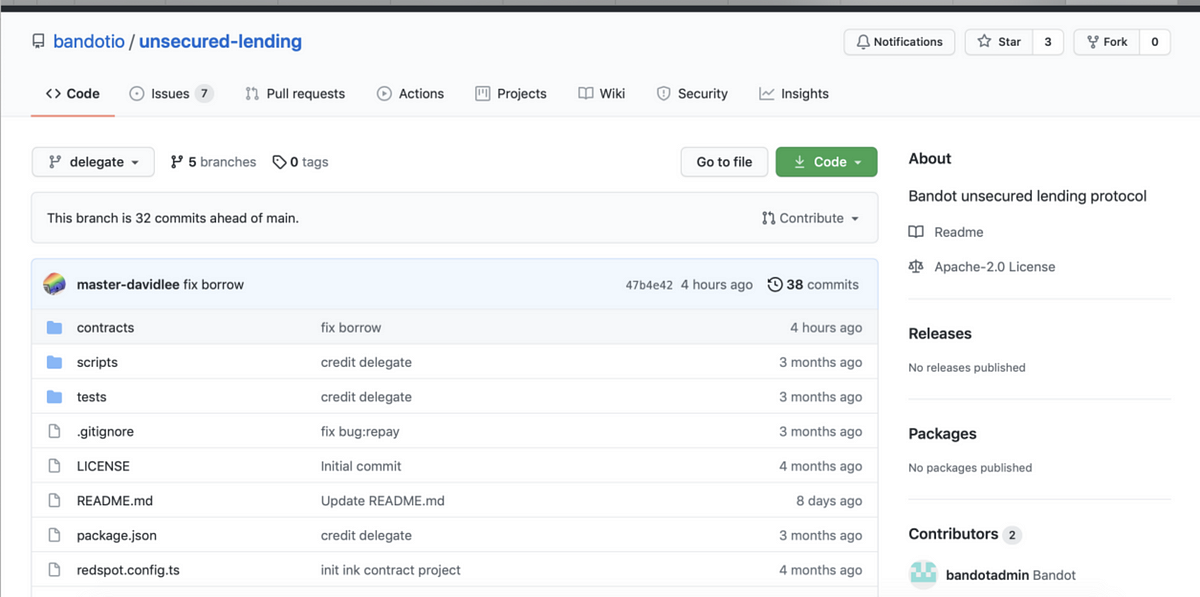Open the Wiki tab
Screen dimensions: 1200x597
tap(602, 93)
